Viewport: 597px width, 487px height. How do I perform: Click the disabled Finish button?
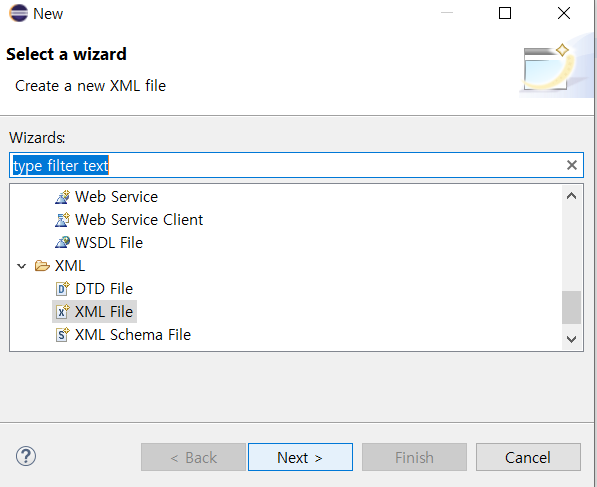(x=414, y=457)
